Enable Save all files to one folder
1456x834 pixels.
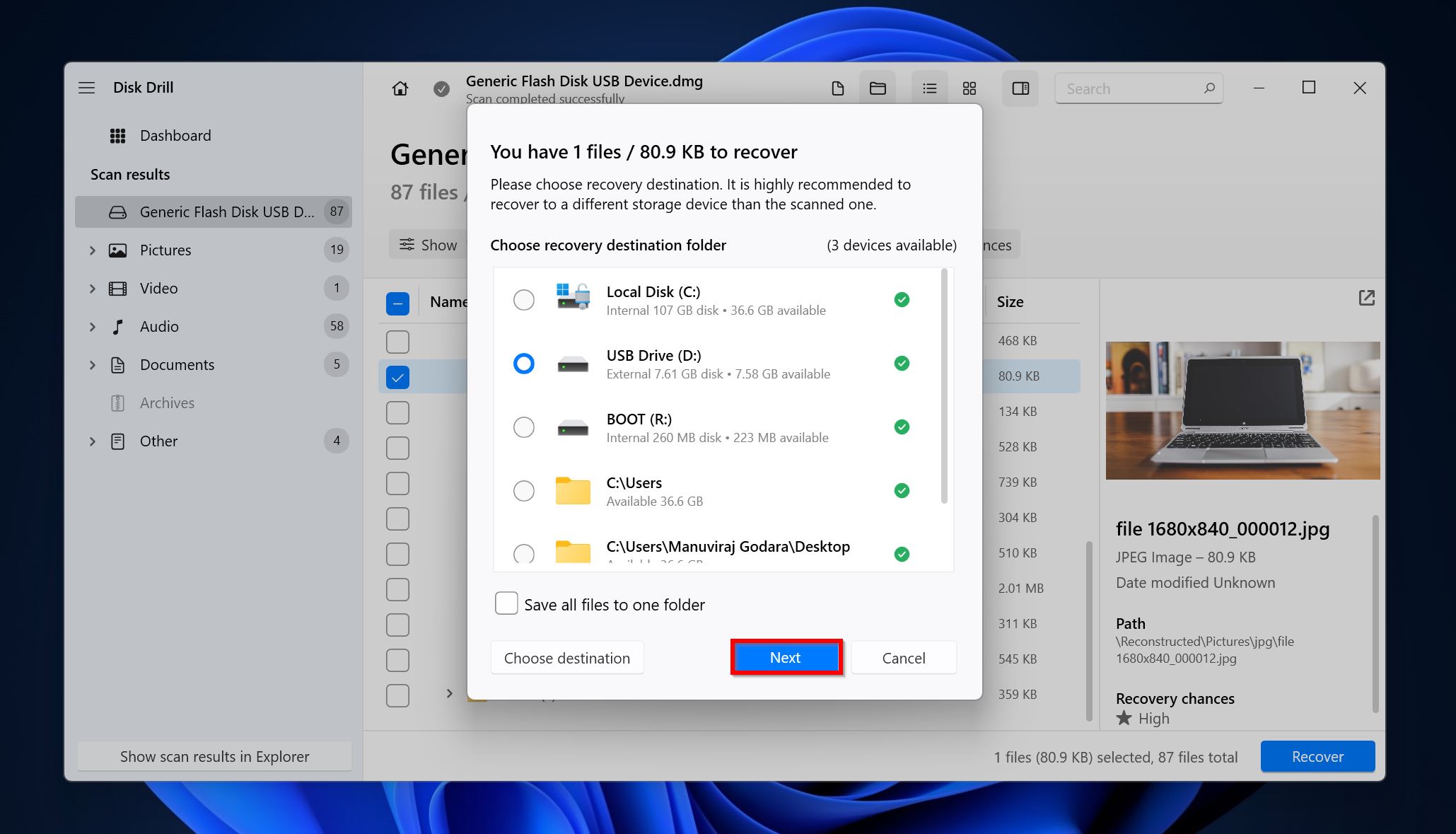coord(506,604)
